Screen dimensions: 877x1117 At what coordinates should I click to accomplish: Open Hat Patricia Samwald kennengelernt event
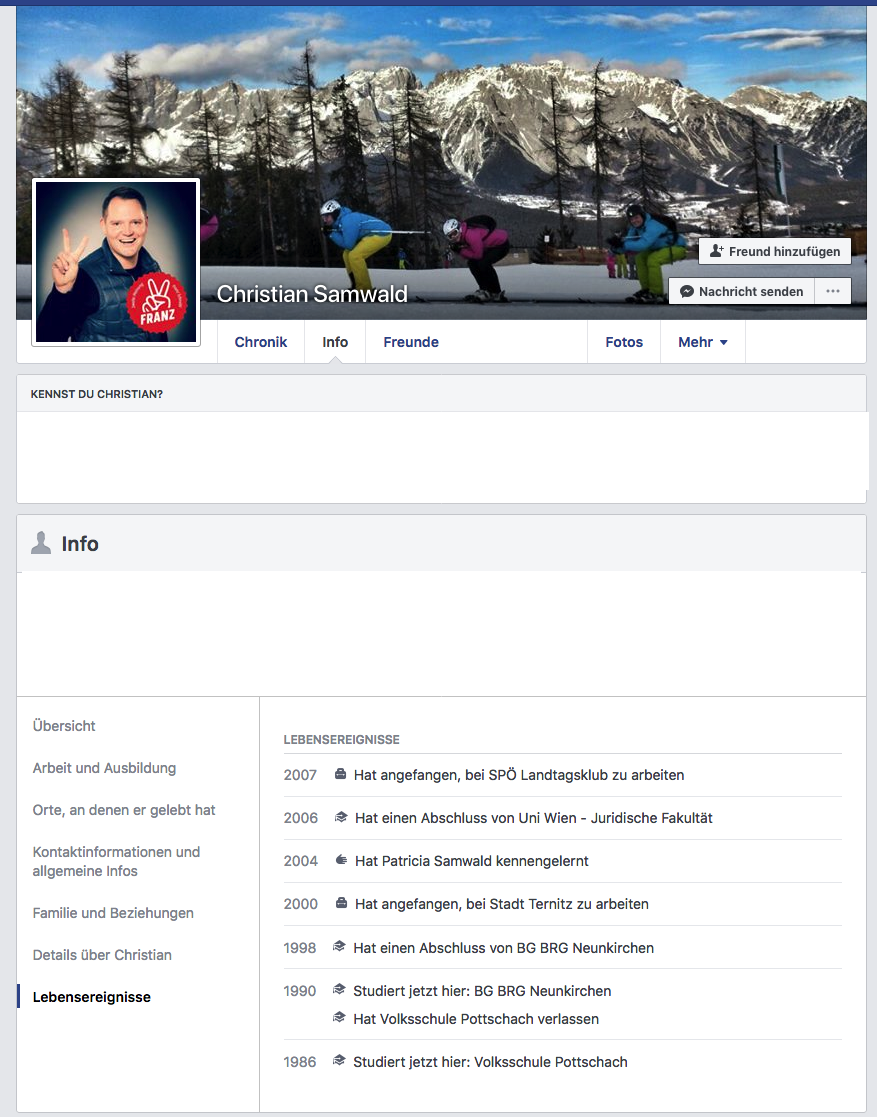pos(472,861)
